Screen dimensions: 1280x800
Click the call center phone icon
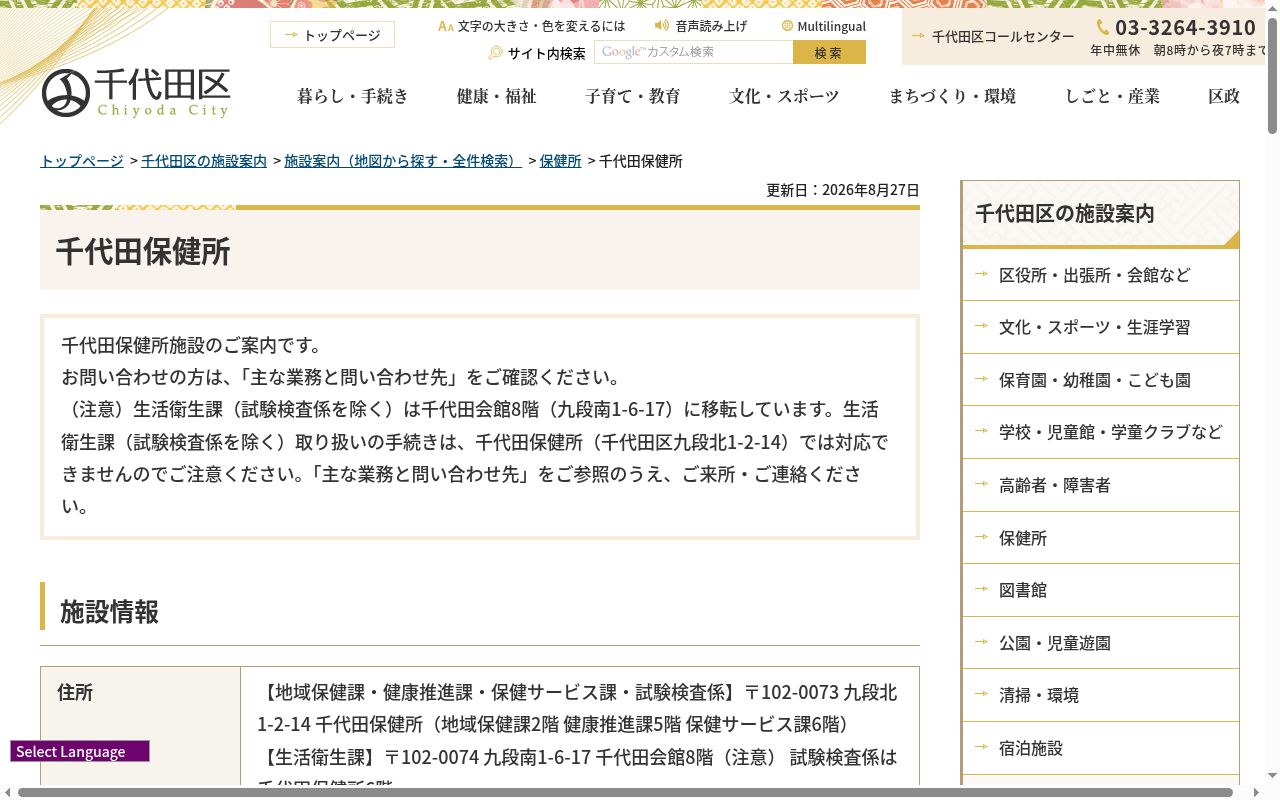tap(1103, 27)
